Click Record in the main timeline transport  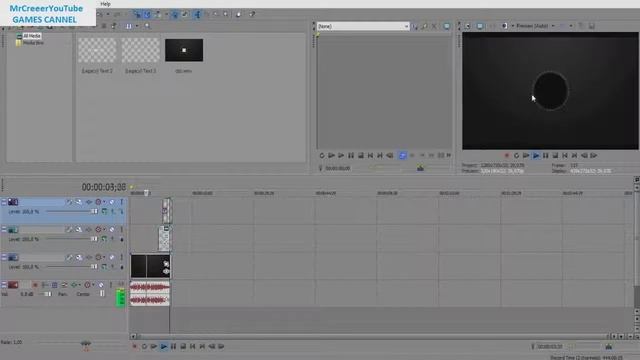135,347
